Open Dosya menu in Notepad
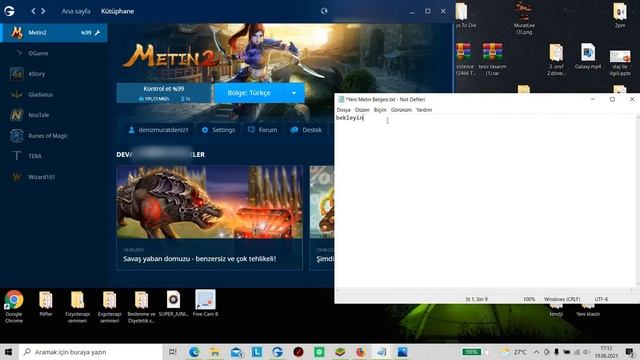Image resolution: width=640 pixels, height=360 pixels. [x=344, y=110]
